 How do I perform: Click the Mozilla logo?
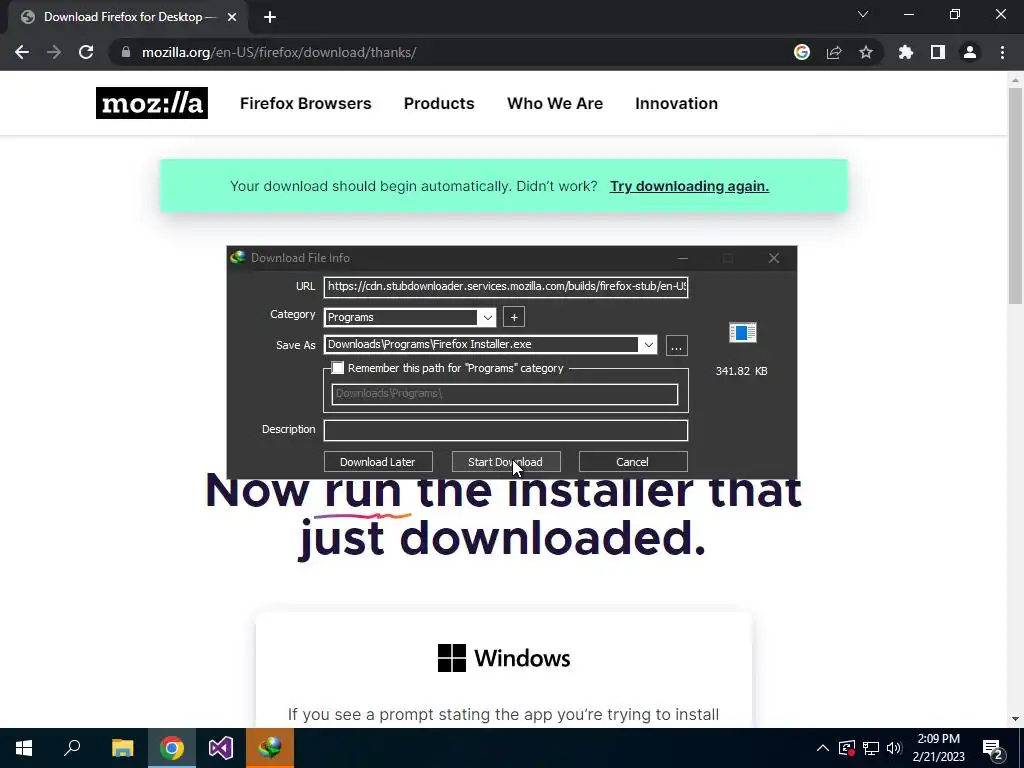coord(152,103)
